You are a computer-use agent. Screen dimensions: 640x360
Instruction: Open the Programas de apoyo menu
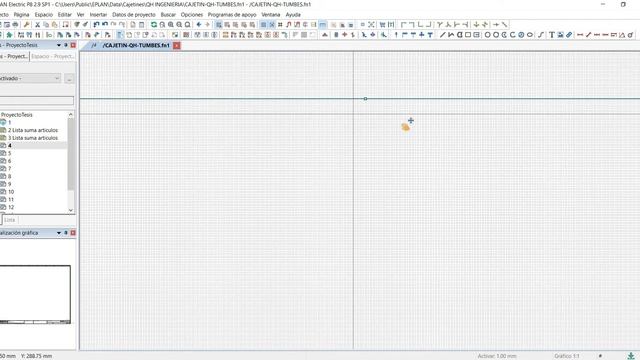click(232, 15)
